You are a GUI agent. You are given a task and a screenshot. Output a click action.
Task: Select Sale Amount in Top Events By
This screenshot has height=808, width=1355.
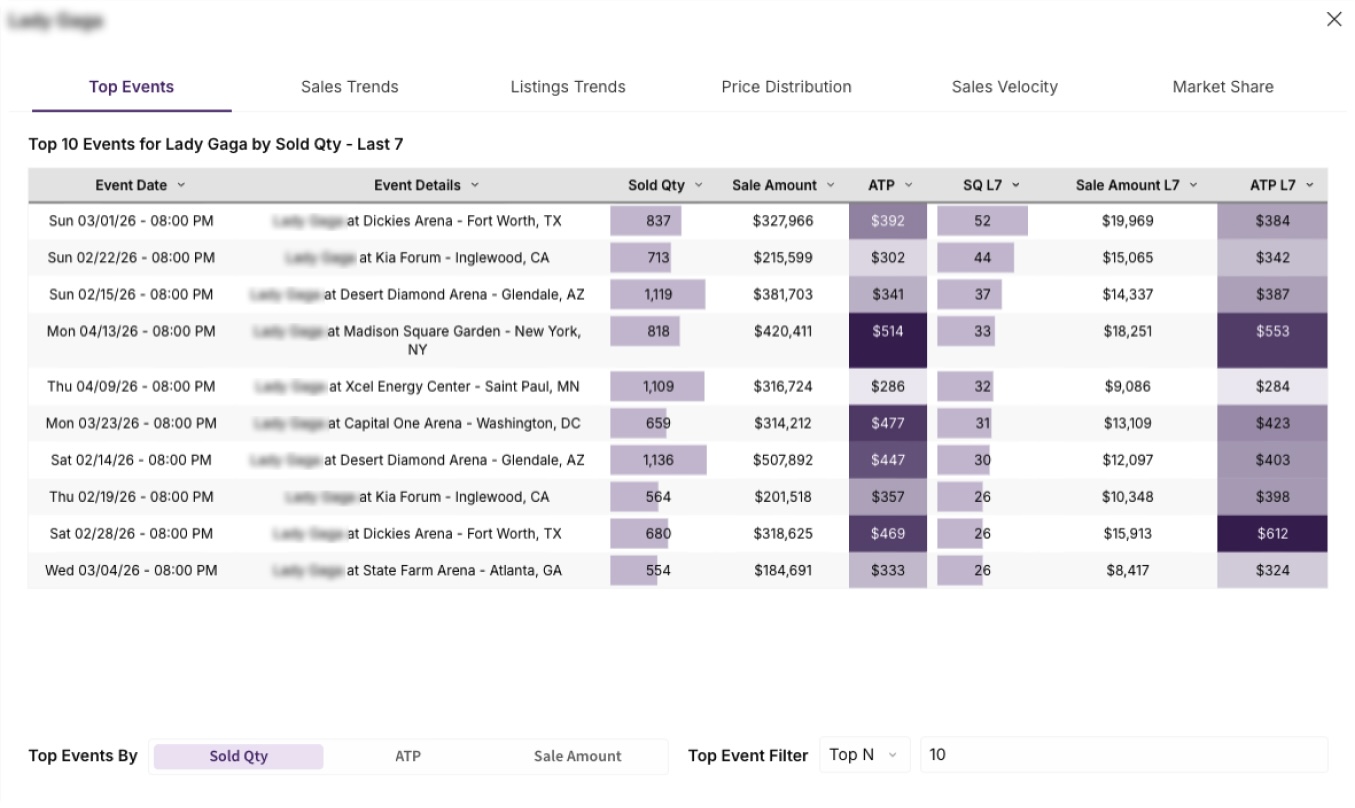coord(577,756)
